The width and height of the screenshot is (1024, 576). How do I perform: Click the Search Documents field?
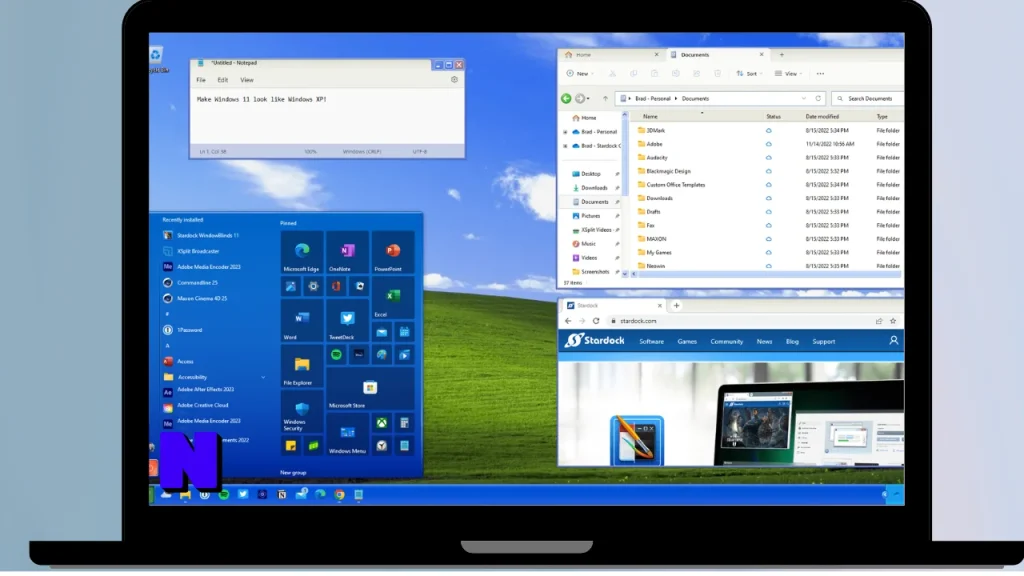point(868,99)
